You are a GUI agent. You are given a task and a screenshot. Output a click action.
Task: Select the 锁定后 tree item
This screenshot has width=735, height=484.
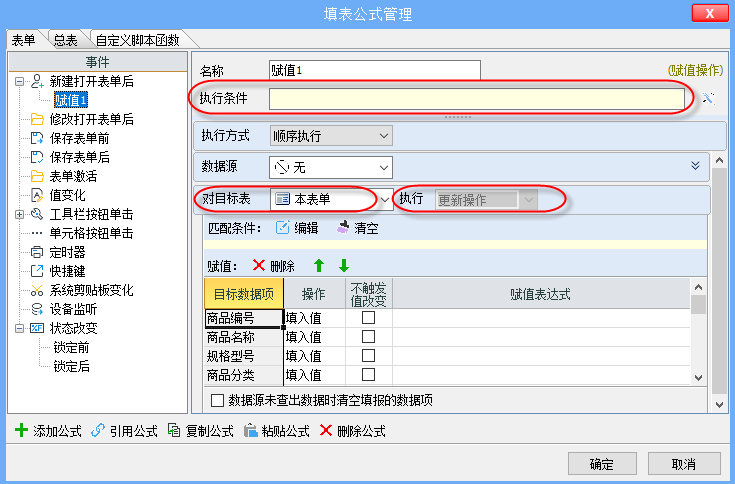point(71,366)
